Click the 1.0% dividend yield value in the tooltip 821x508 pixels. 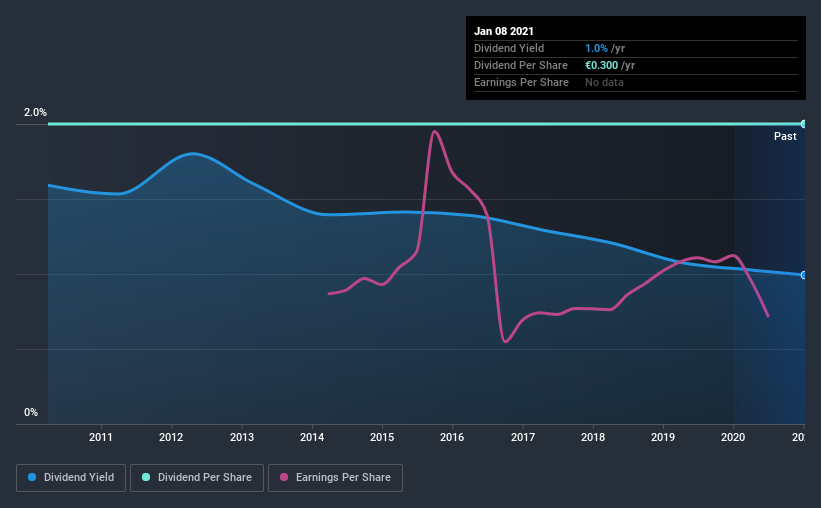pyautogui.click(x=596, y=48)
